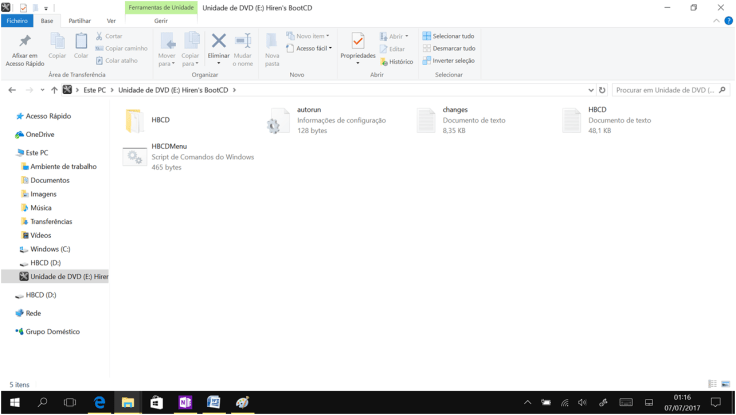Switch to large icons view in status bar
The height and width of the screenshot is (415, 736).
[724, 384]
